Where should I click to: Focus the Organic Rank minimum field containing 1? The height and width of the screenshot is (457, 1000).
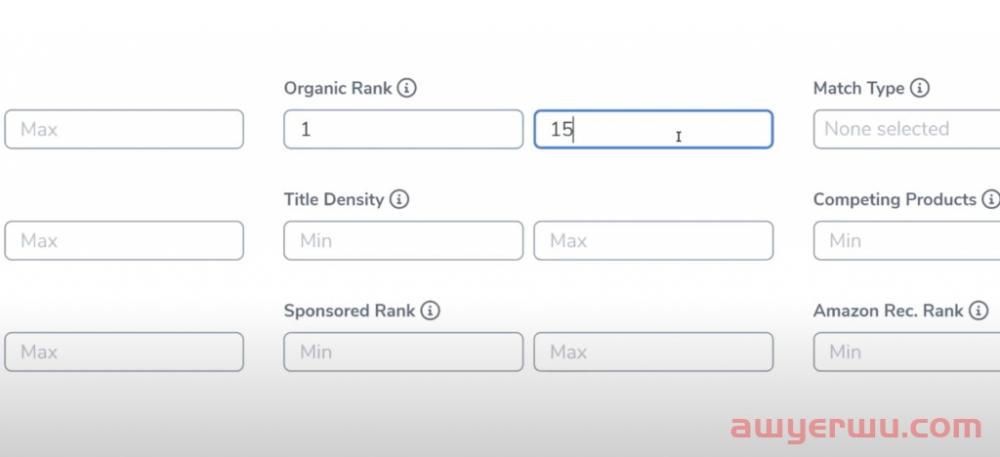(x=403, y=129)
